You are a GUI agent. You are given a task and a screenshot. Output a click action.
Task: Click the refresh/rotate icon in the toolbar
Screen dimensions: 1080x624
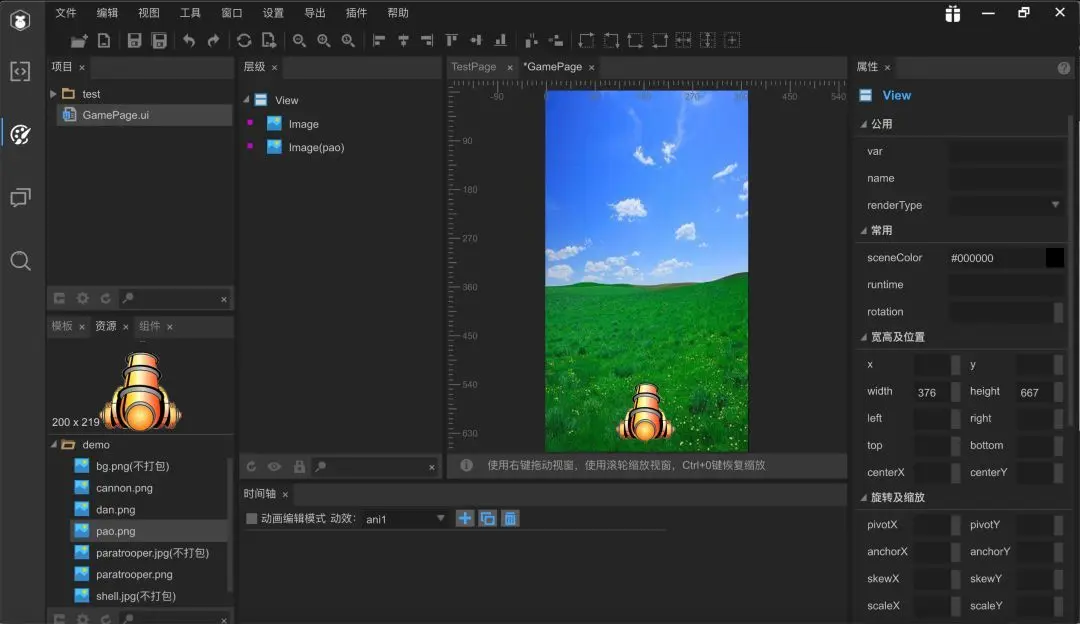click(244, 40)
